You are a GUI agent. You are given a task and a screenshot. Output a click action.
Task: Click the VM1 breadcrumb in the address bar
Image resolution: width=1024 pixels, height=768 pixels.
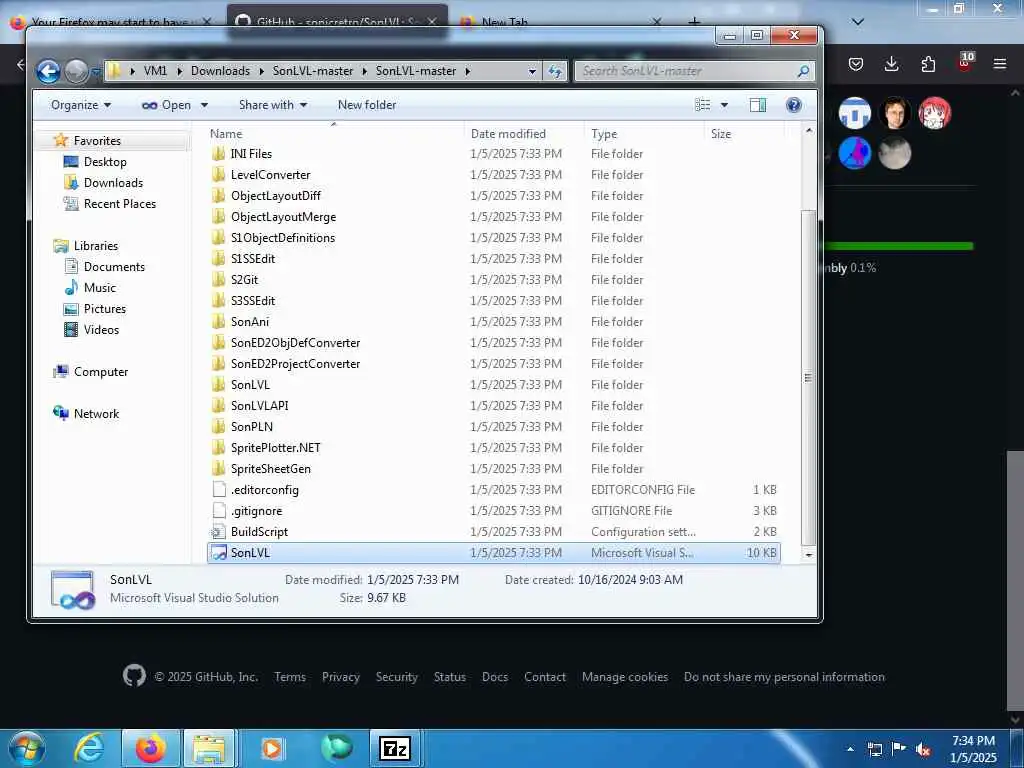click(155, 71)
